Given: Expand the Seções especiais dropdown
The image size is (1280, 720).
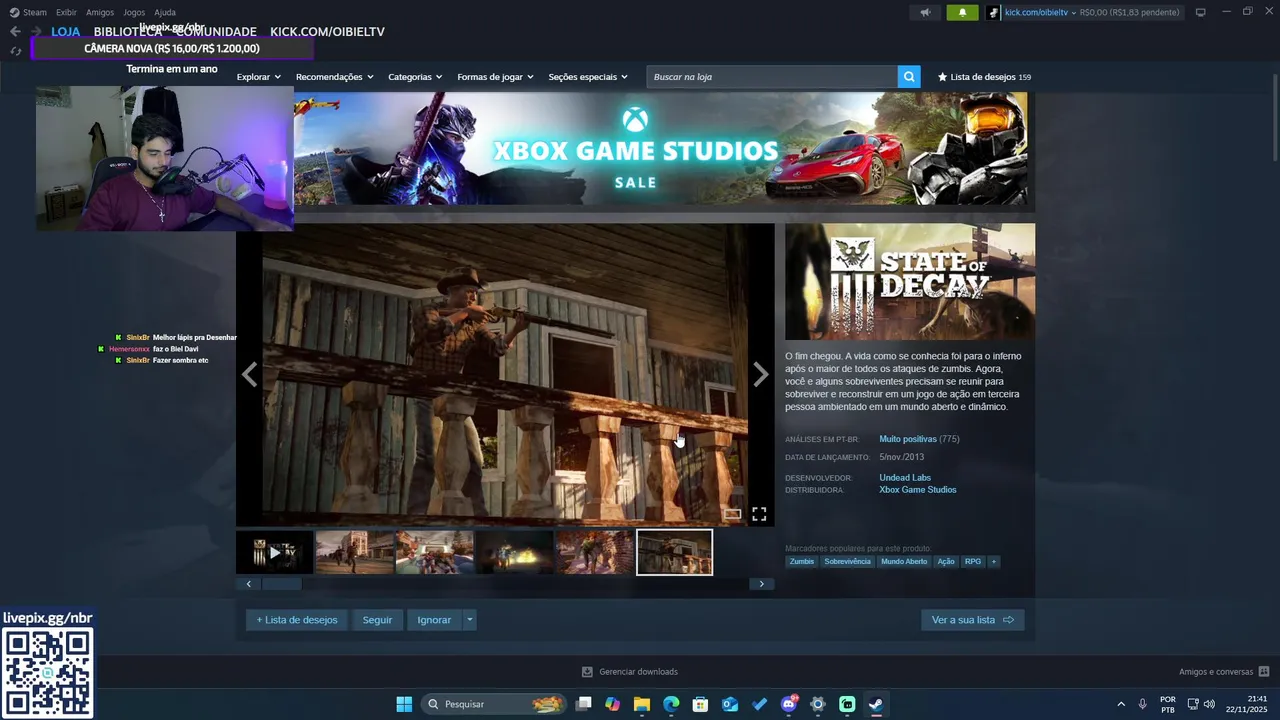Looking at the screenshot, I should [588, 77].
